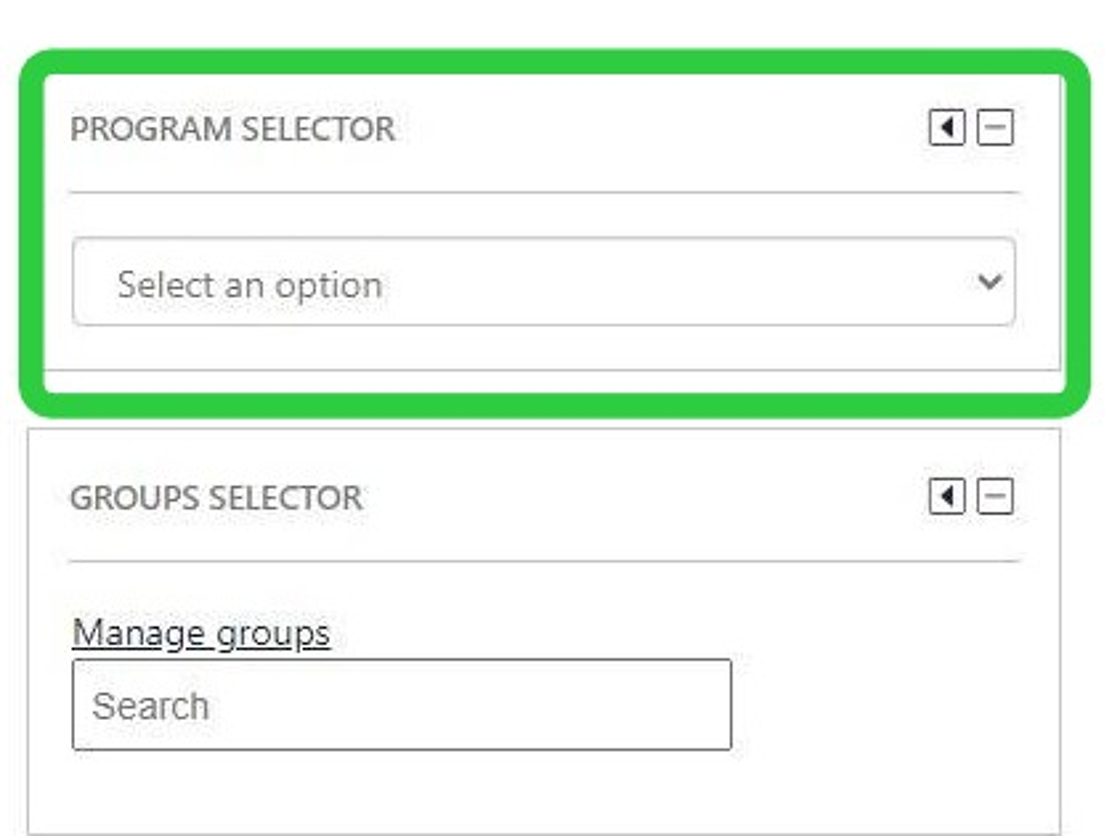Viewport: 1120px width, 836px height.
Task: Hide Program Selector contents with minus toggle
Action: (995, 128)
